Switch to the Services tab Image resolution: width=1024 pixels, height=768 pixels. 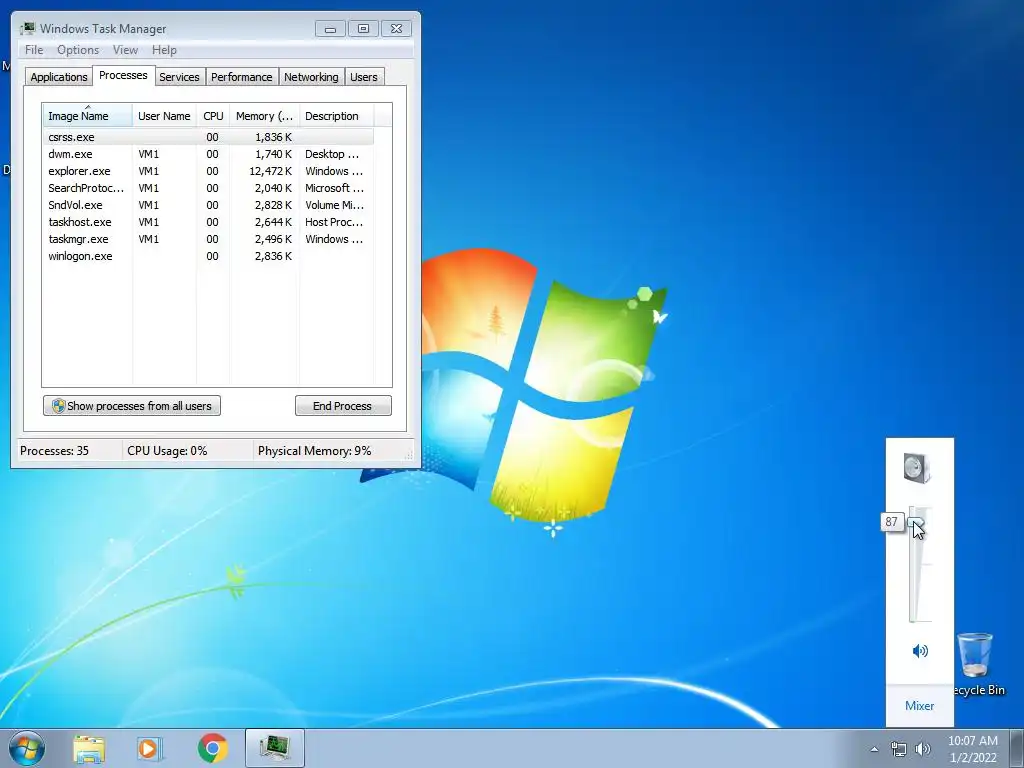[180, 76]
